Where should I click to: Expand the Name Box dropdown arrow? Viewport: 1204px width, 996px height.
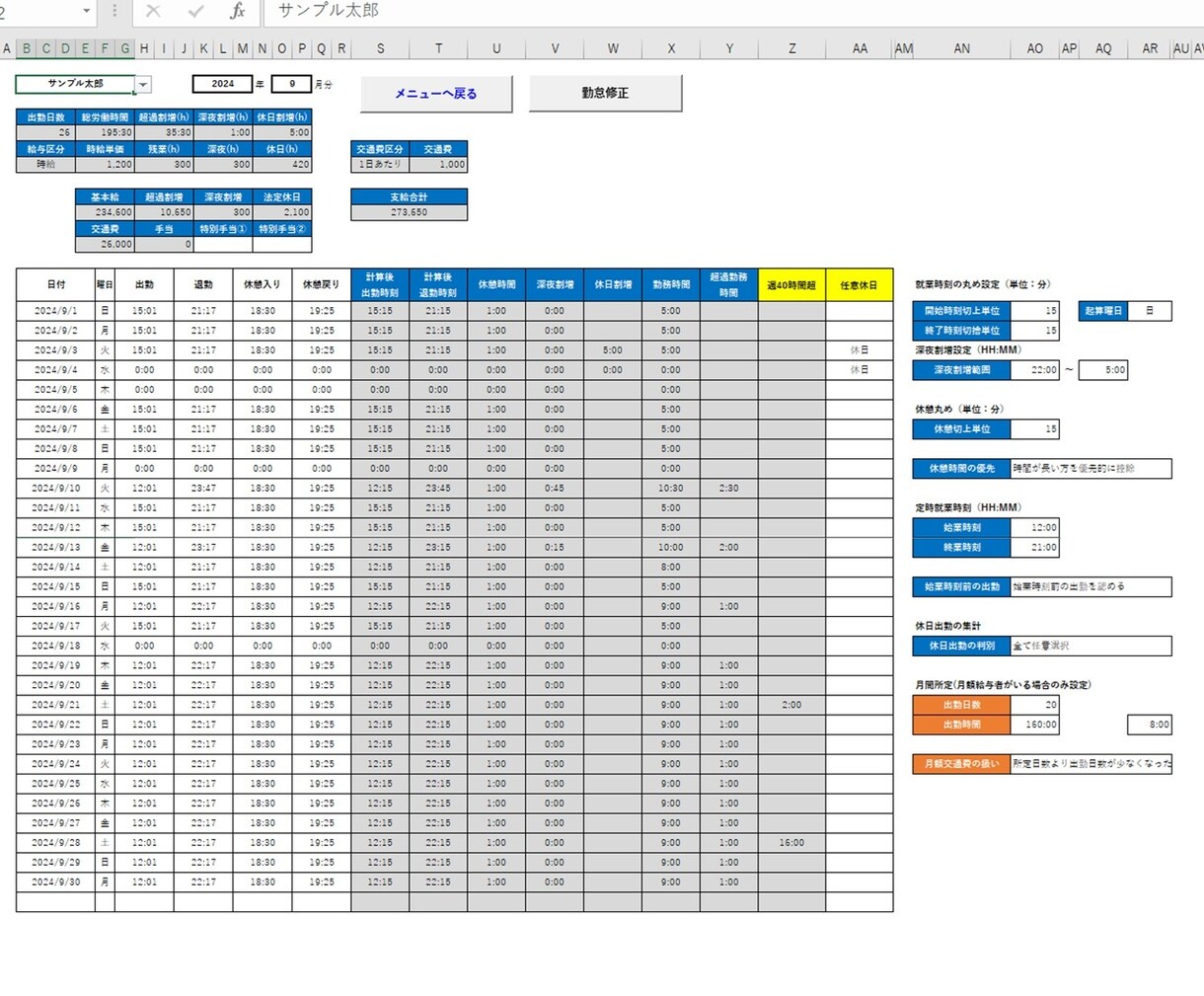pyautogui.click(x=87, y=11)
